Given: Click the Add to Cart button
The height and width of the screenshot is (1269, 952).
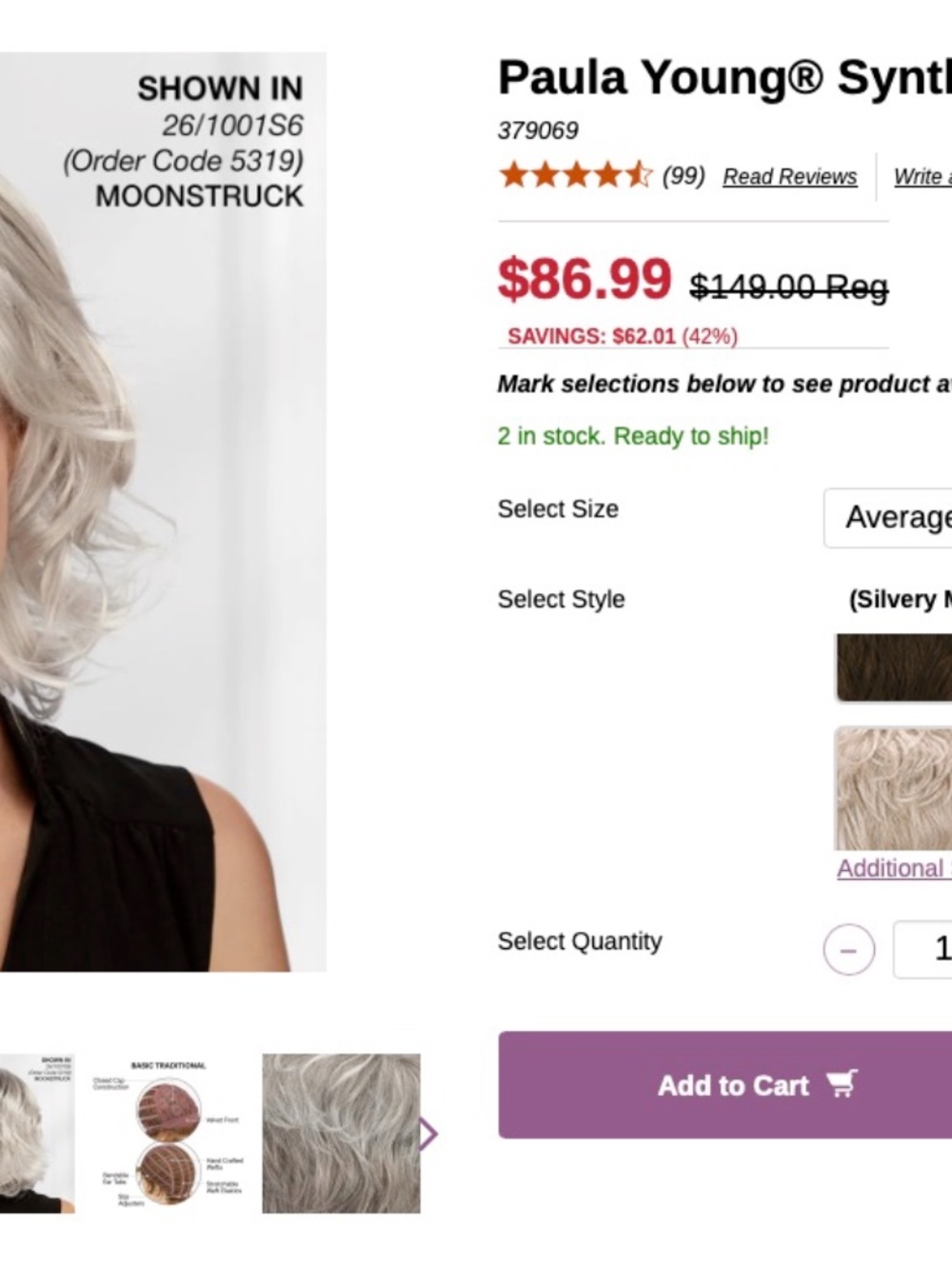Looking at the screenshot, I should click(x=724, y=1084).
